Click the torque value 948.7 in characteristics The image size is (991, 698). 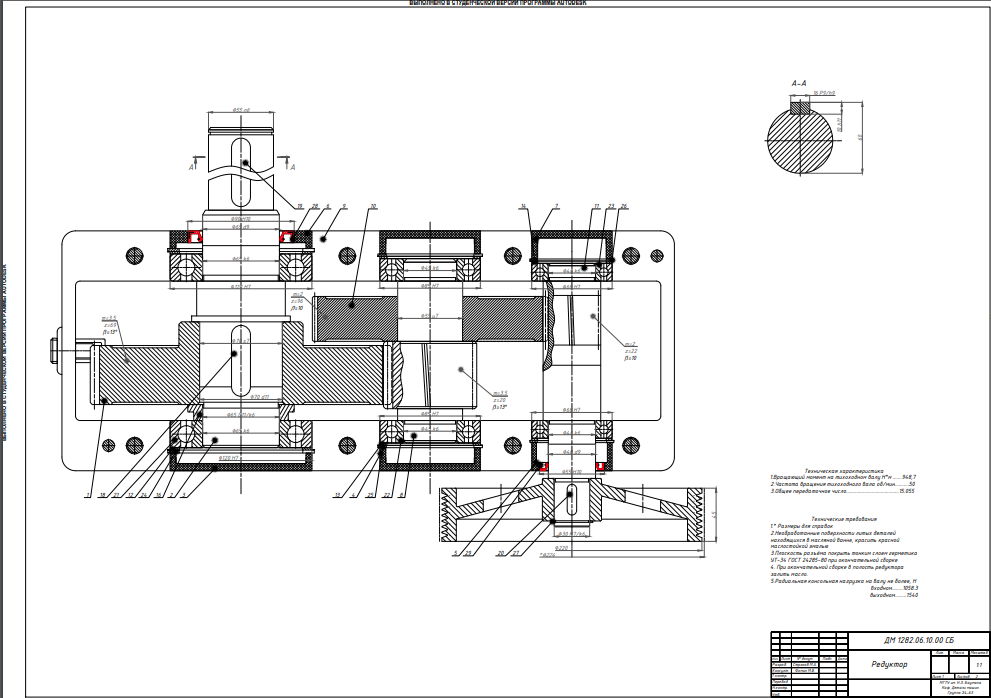point(908,477)
